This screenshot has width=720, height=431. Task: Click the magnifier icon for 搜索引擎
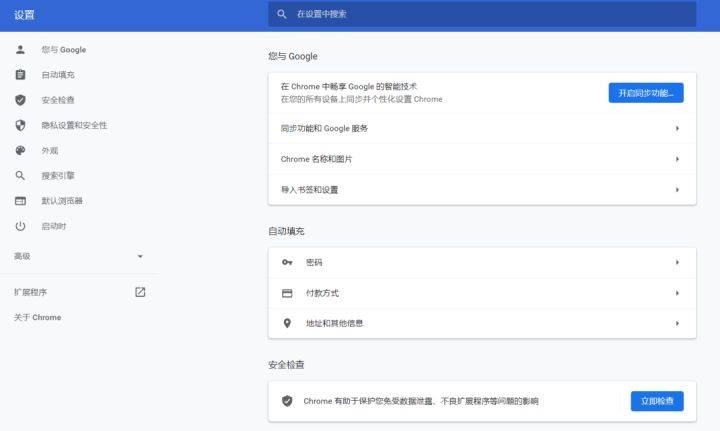tap(20, 175)
